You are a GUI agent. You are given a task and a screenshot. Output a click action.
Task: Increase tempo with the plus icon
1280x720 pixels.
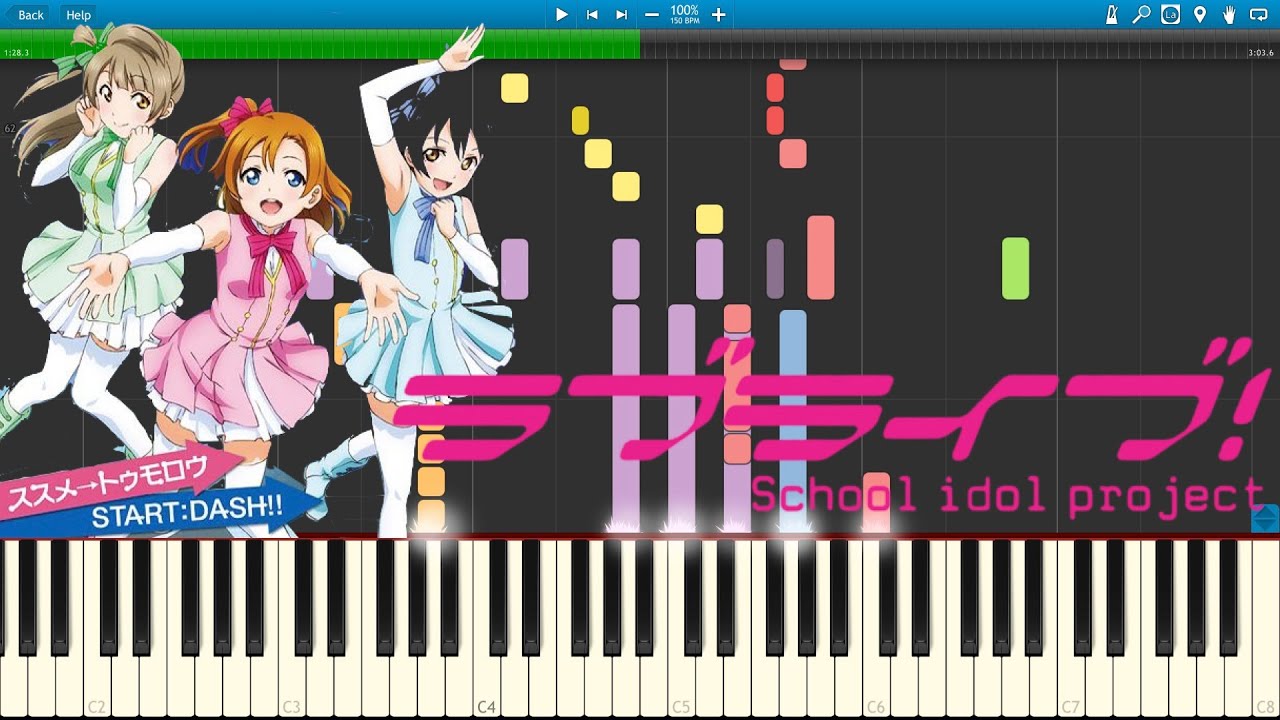[718, 15]
